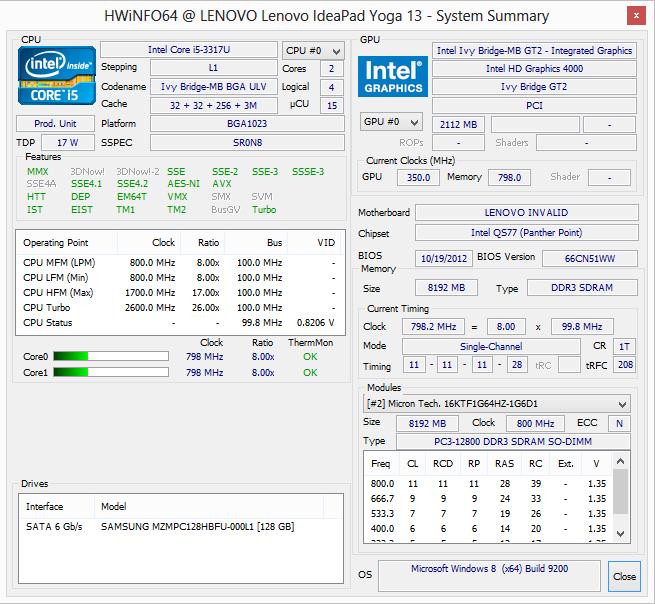Click the Intel HD Graphics 4000 field

tap(534, 69)
